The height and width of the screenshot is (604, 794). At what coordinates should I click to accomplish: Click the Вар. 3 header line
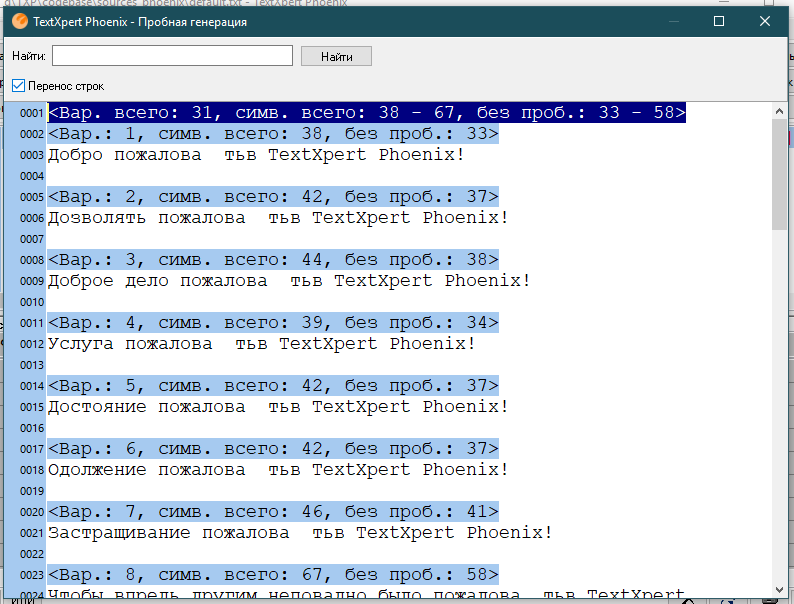click(x=273, y=260)
